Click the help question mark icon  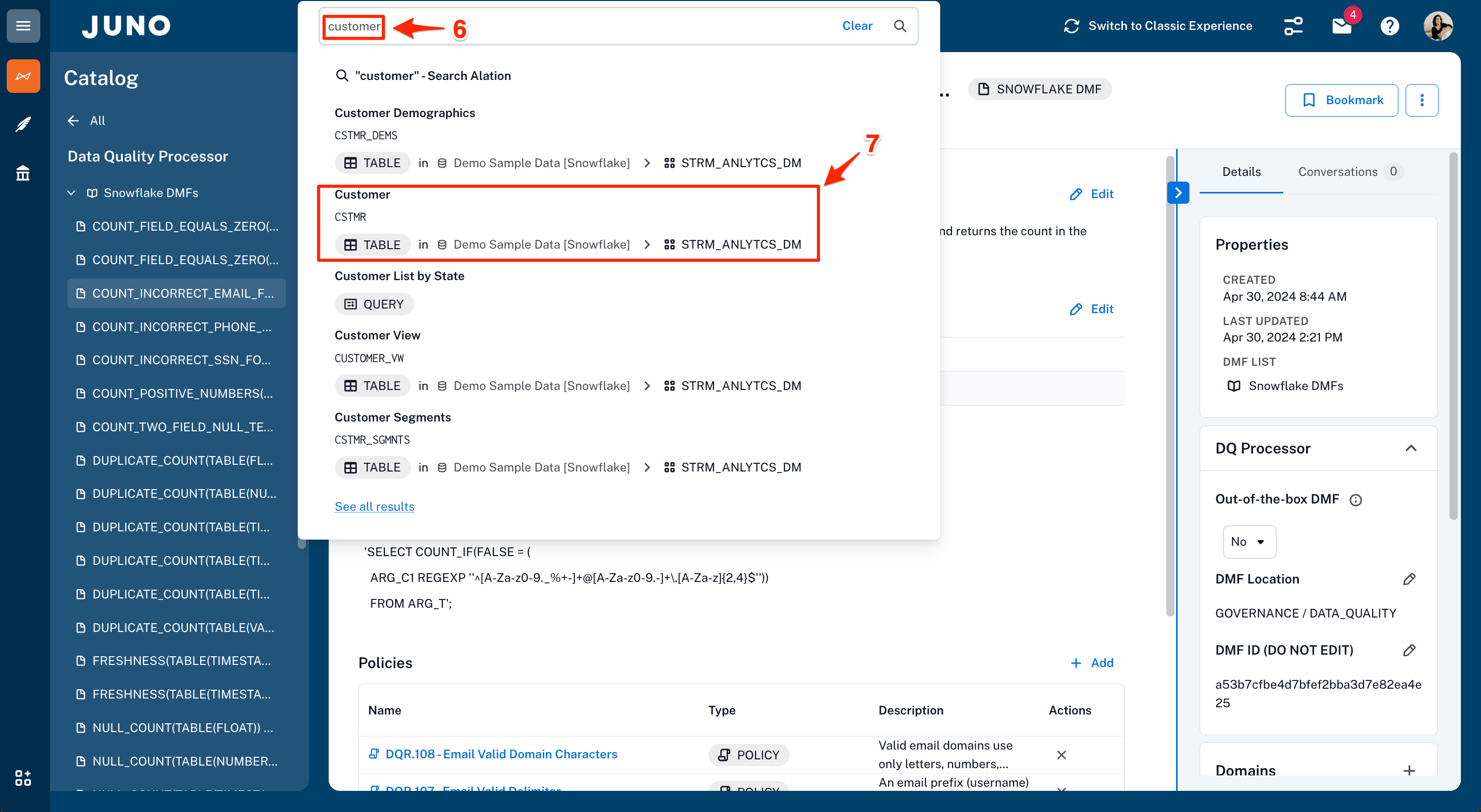tap(1390, 26)
